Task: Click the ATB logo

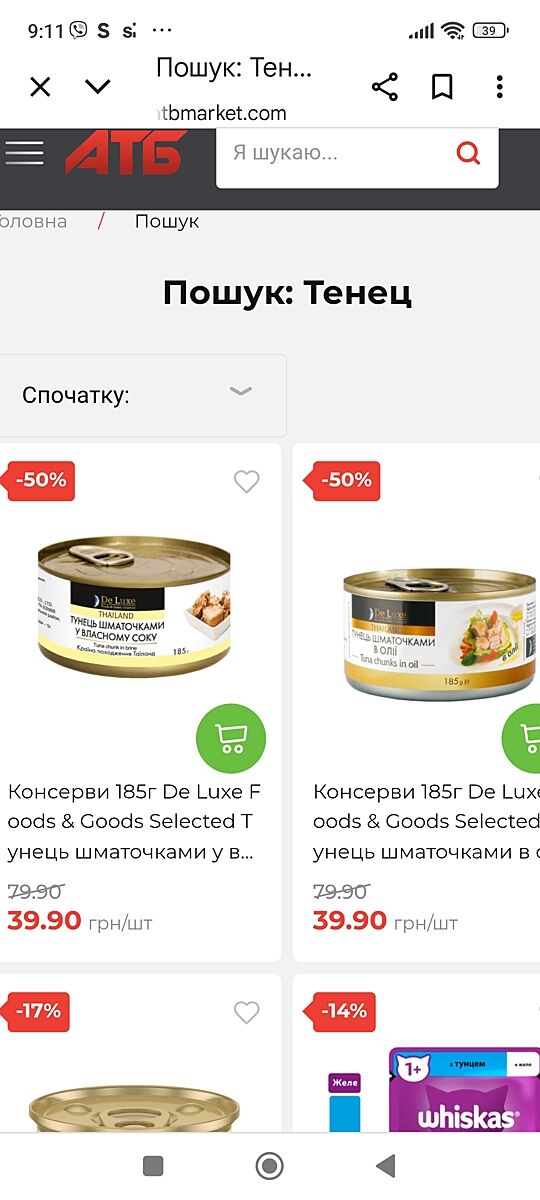Action: pyautogui.click(x=124, y=153)
